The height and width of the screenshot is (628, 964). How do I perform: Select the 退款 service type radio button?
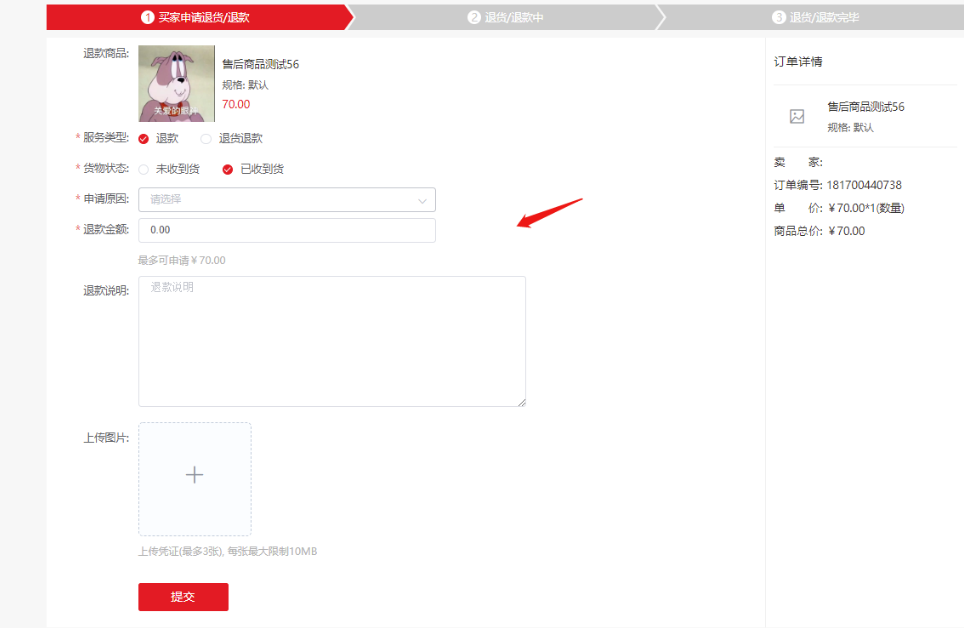(x=144, y=139)
